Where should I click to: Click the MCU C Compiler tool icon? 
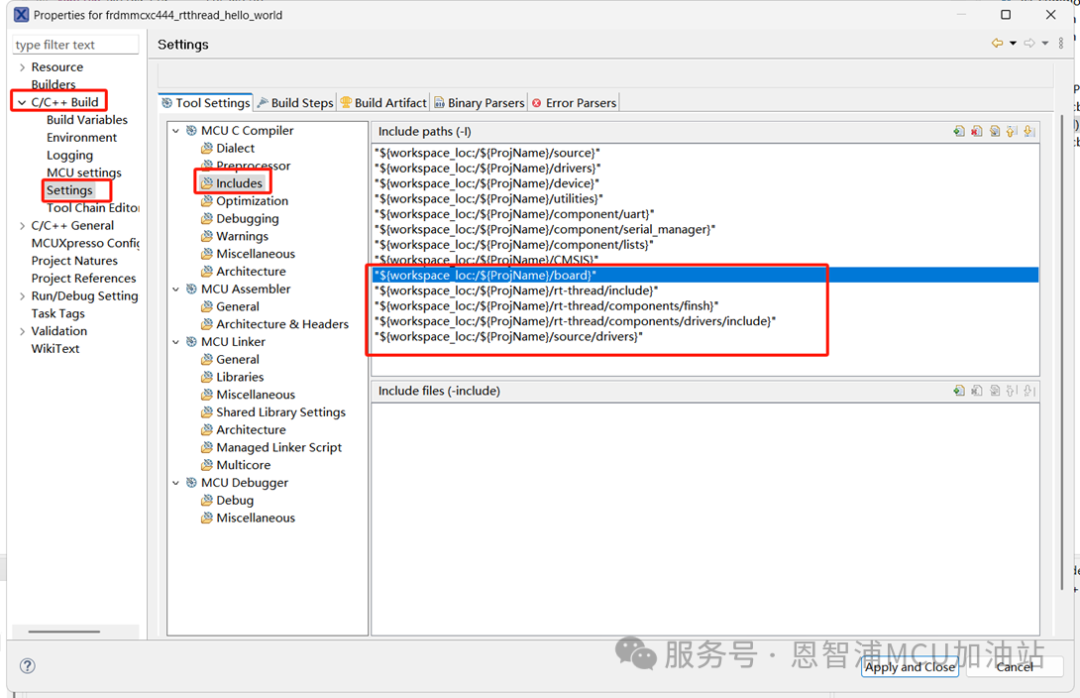click(x=191, y=130)
